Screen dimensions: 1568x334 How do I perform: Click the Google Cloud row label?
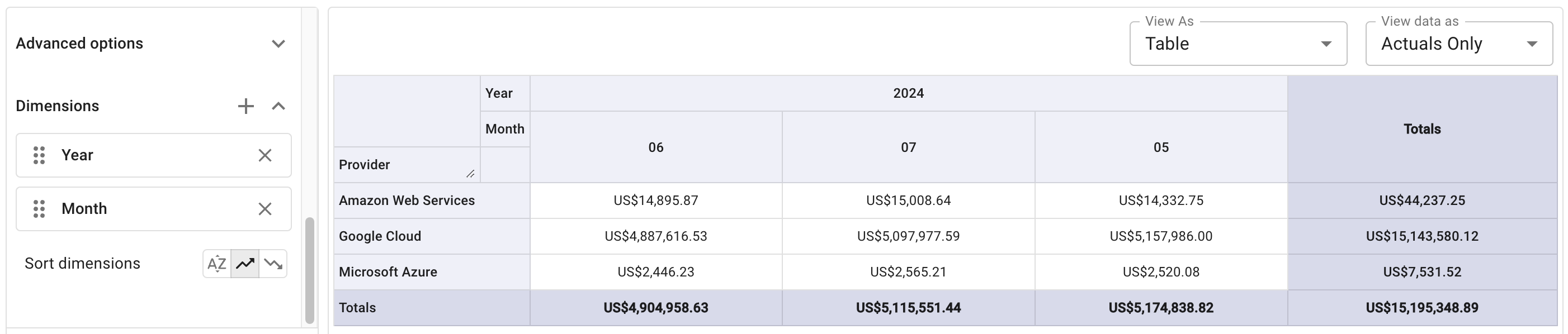(380, 236)
